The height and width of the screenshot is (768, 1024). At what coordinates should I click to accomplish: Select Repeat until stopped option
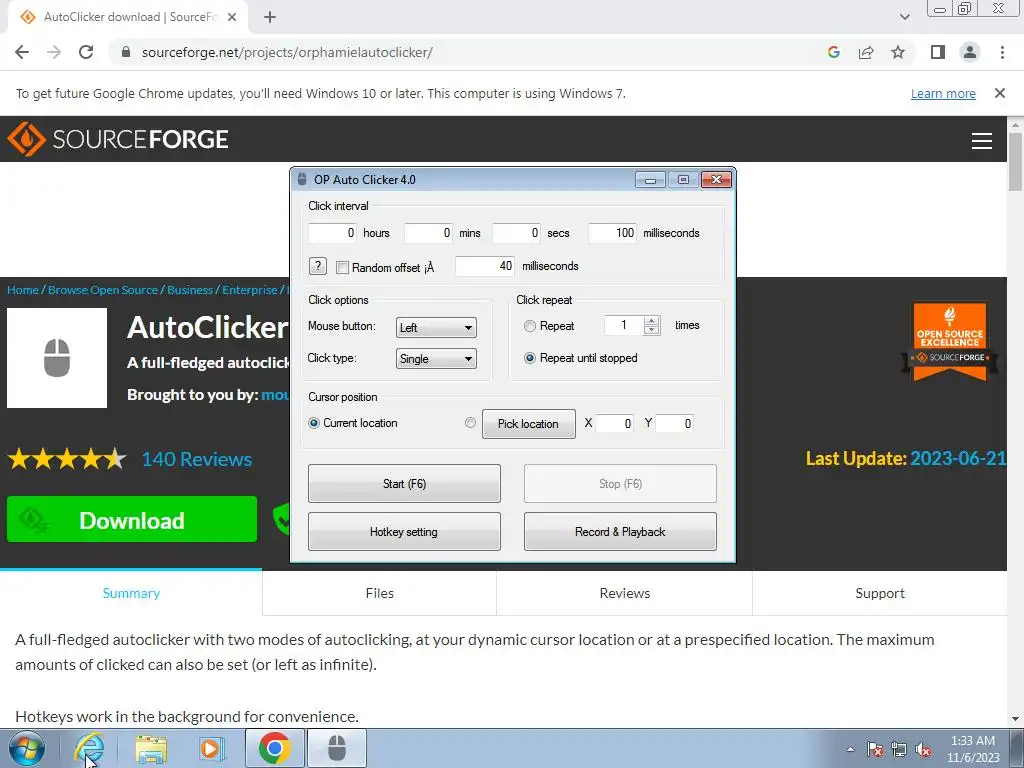pos(530,358)
